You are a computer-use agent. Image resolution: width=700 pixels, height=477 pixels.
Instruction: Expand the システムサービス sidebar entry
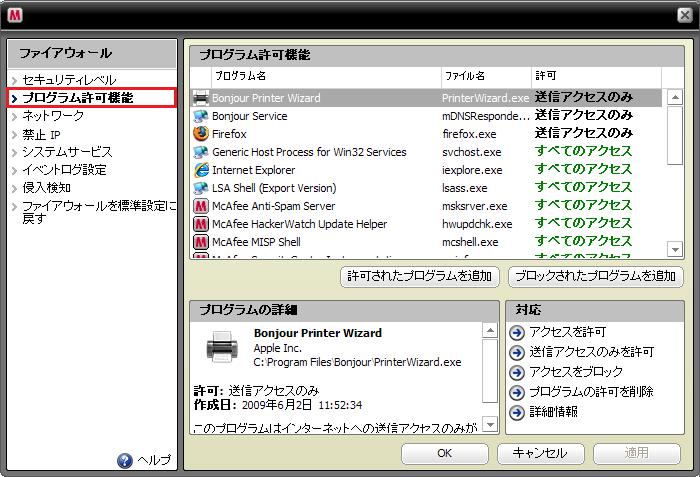click(x=67, y=152)
